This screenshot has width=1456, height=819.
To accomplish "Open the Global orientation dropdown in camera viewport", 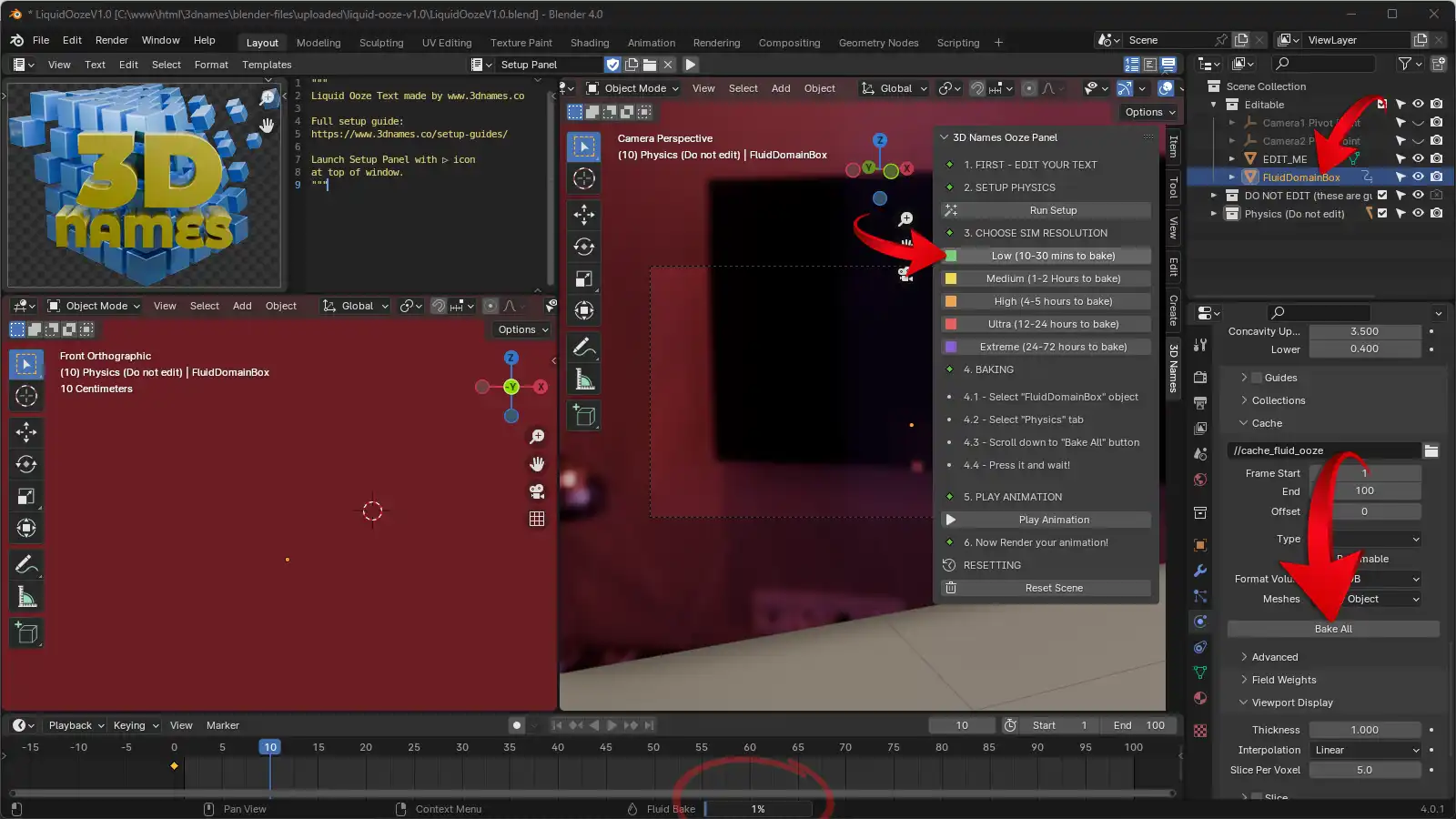I will (894, 88).
